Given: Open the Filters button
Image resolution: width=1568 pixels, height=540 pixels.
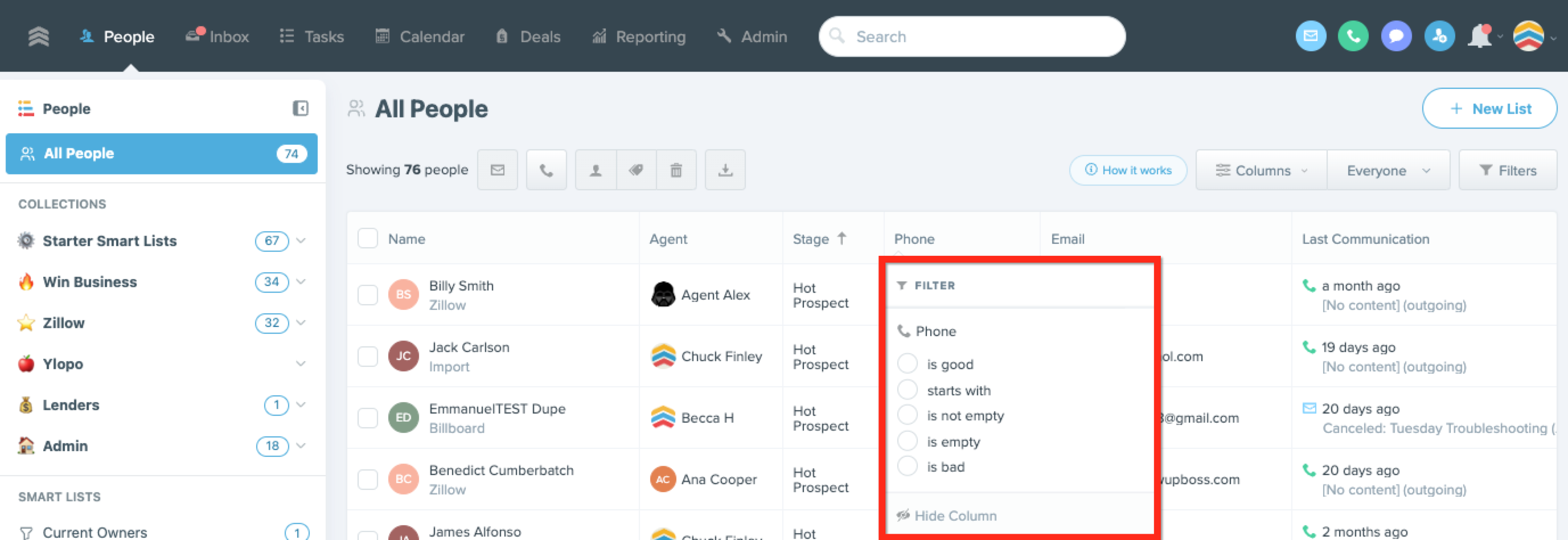Looking at the screenshot, I should click(1507, 170).
